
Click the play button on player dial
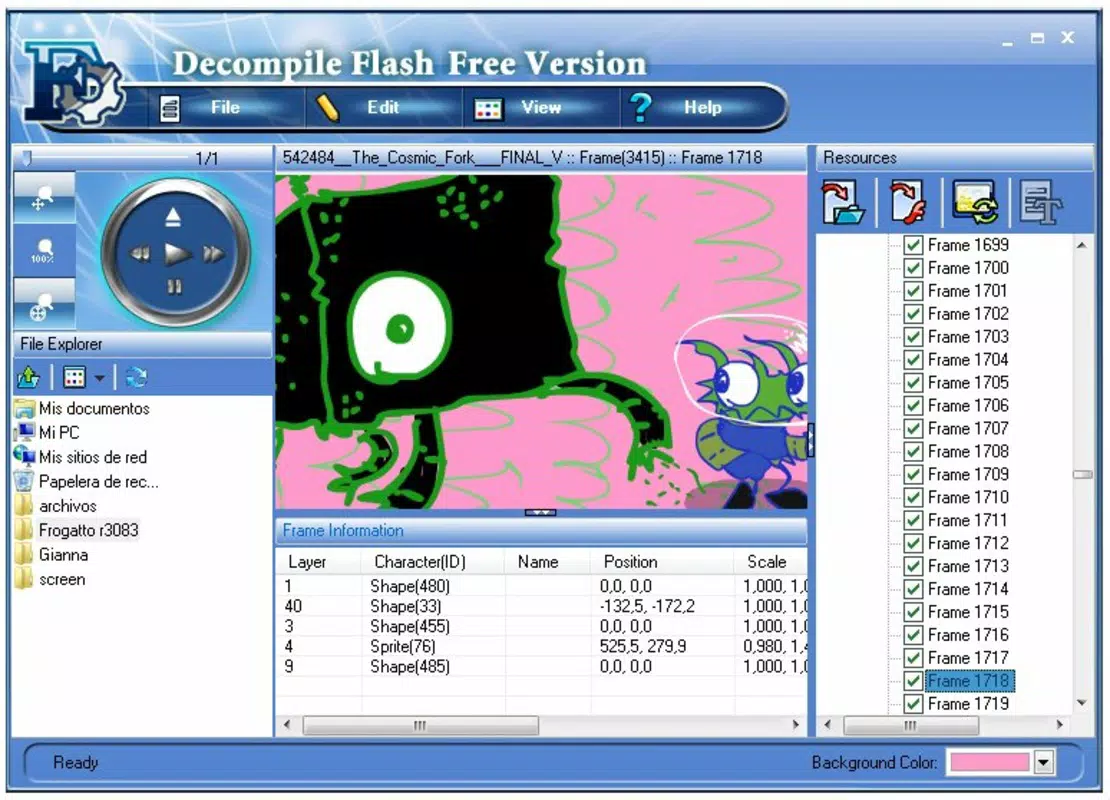[176, 253]
